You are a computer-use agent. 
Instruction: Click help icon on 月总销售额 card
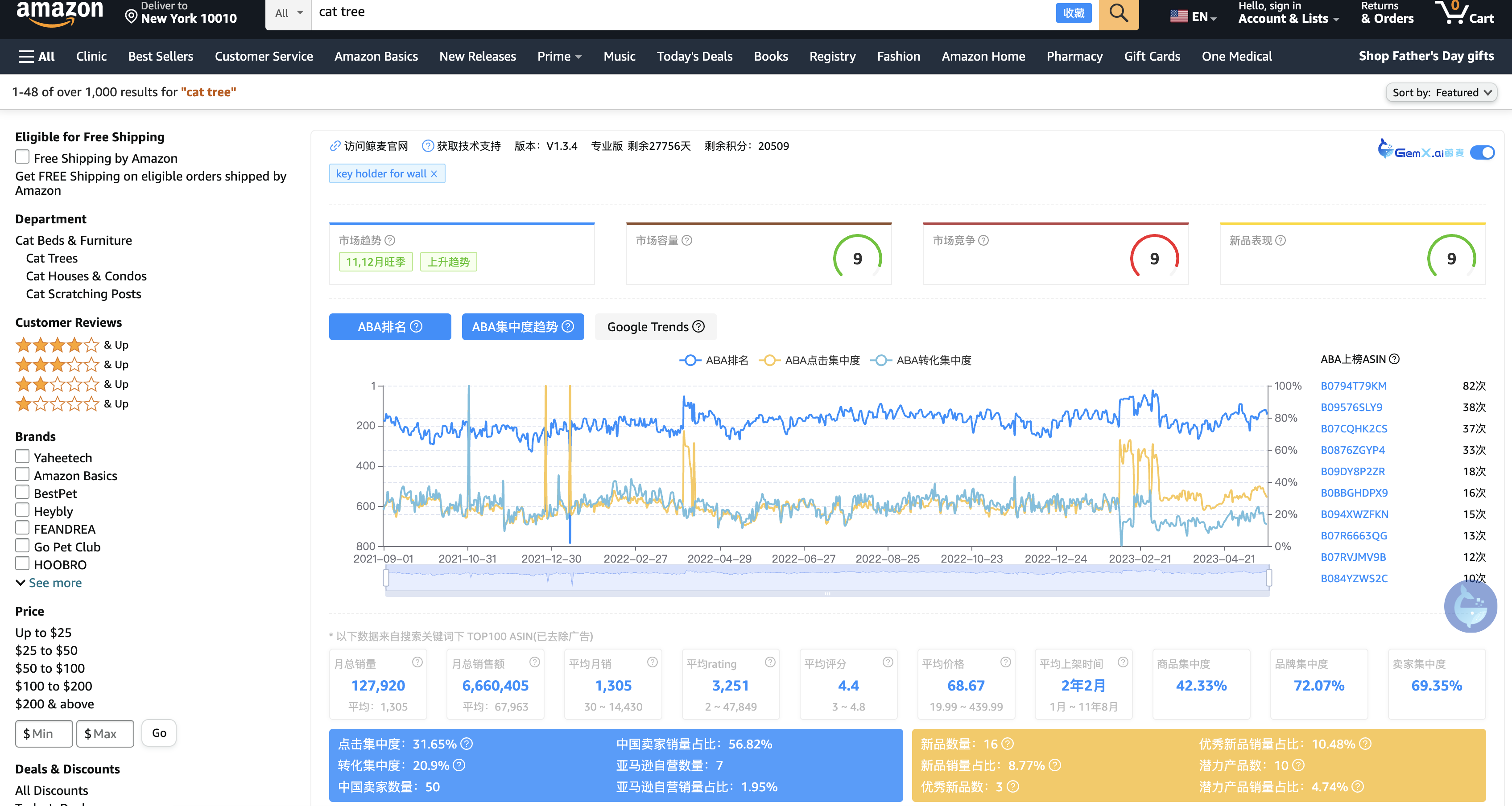coord(535,662)
